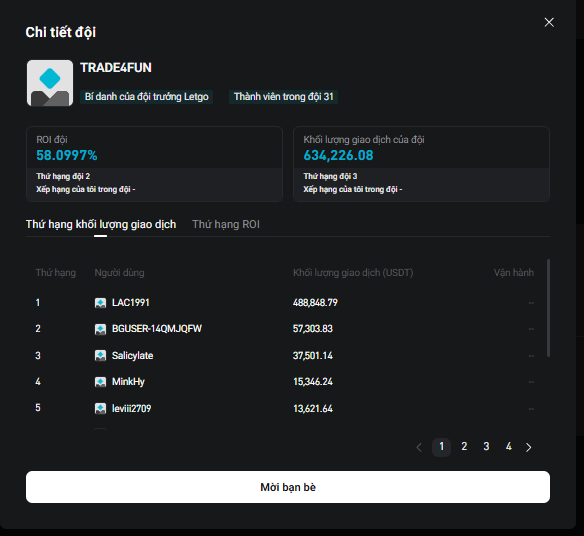
Task: Click avatar icon beside LAC1991
Action: click(x=100, y=303)
